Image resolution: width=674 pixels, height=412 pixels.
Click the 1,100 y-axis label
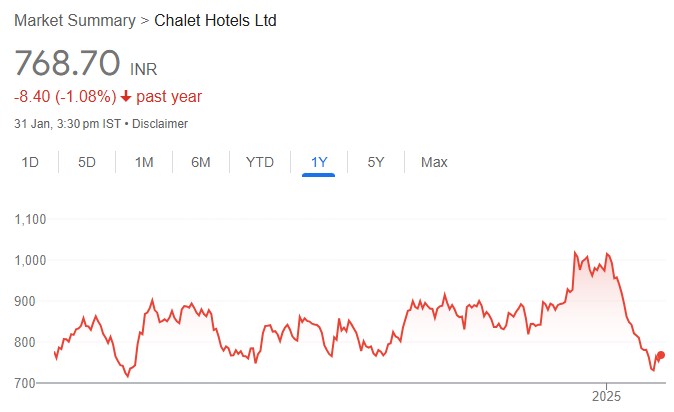coord(32,218)
